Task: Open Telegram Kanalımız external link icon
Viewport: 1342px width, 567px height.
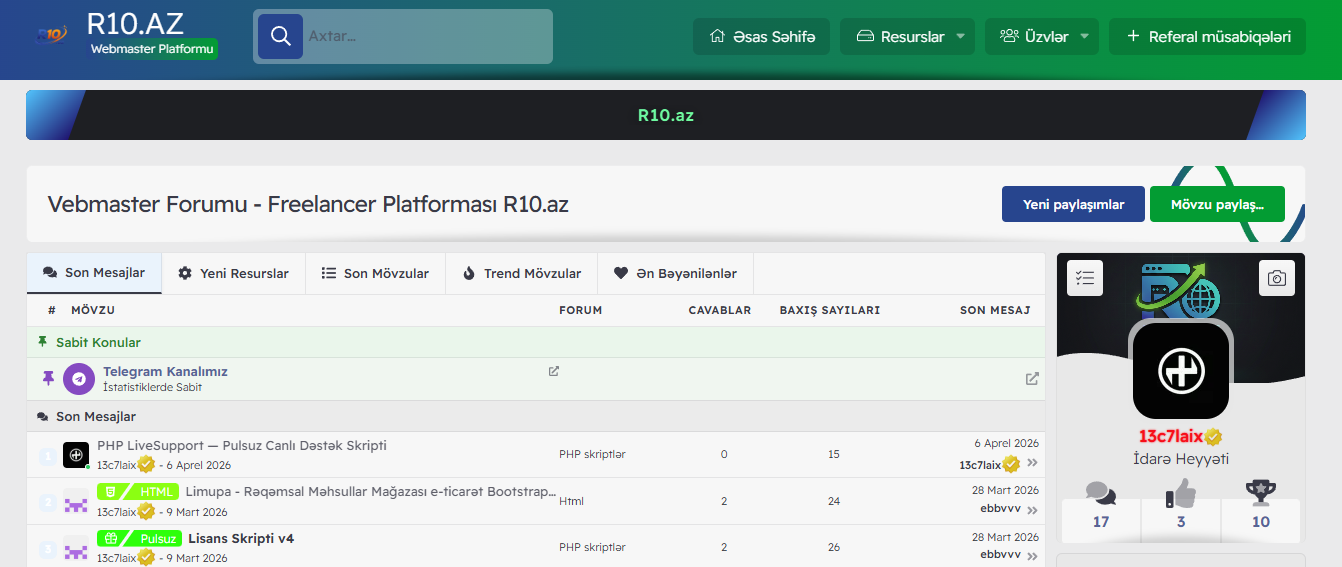Action: pyautogui.click(x=554, y=371)
